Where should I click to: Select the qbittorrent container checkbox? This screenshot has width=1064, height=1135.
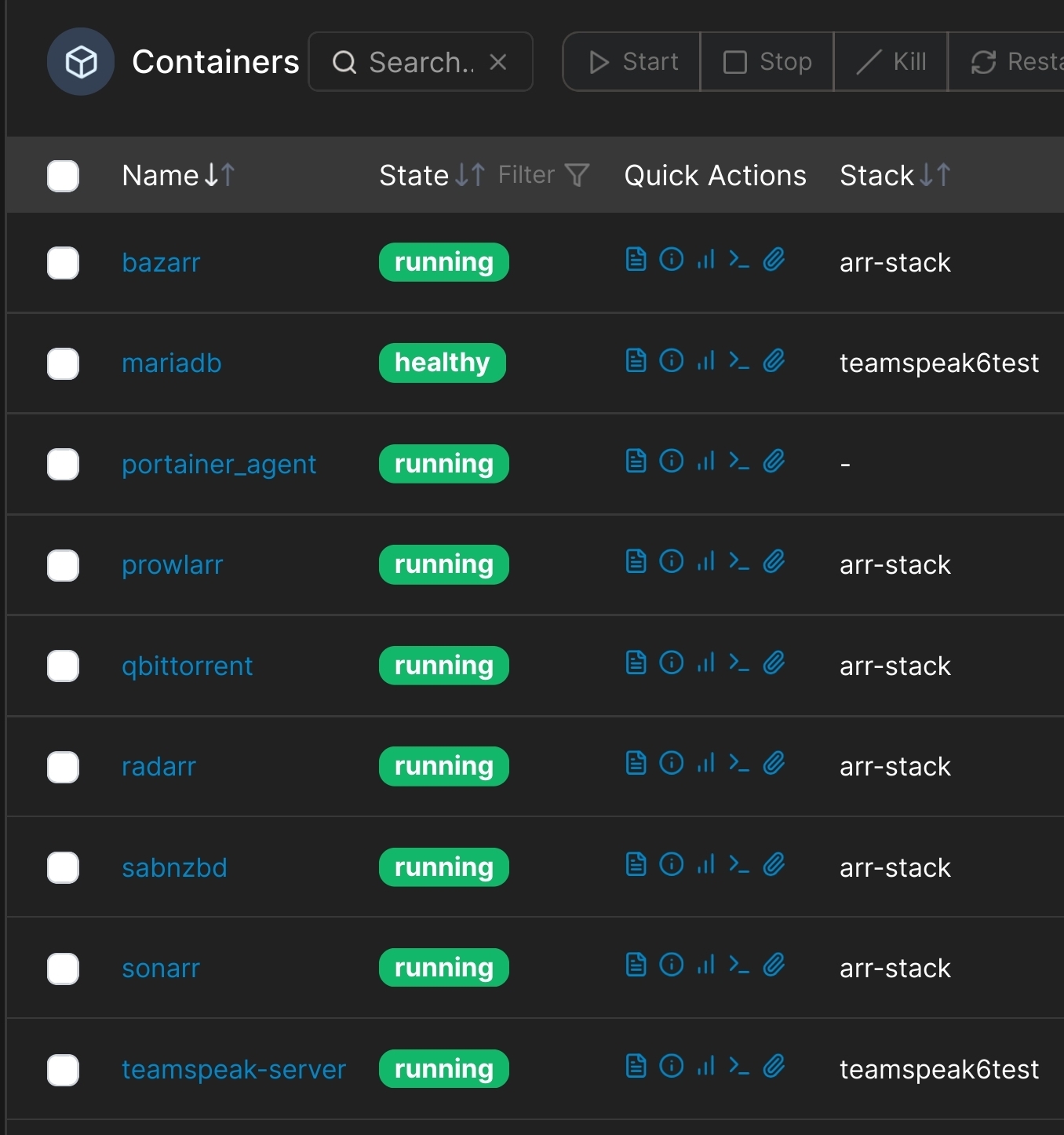63,666
